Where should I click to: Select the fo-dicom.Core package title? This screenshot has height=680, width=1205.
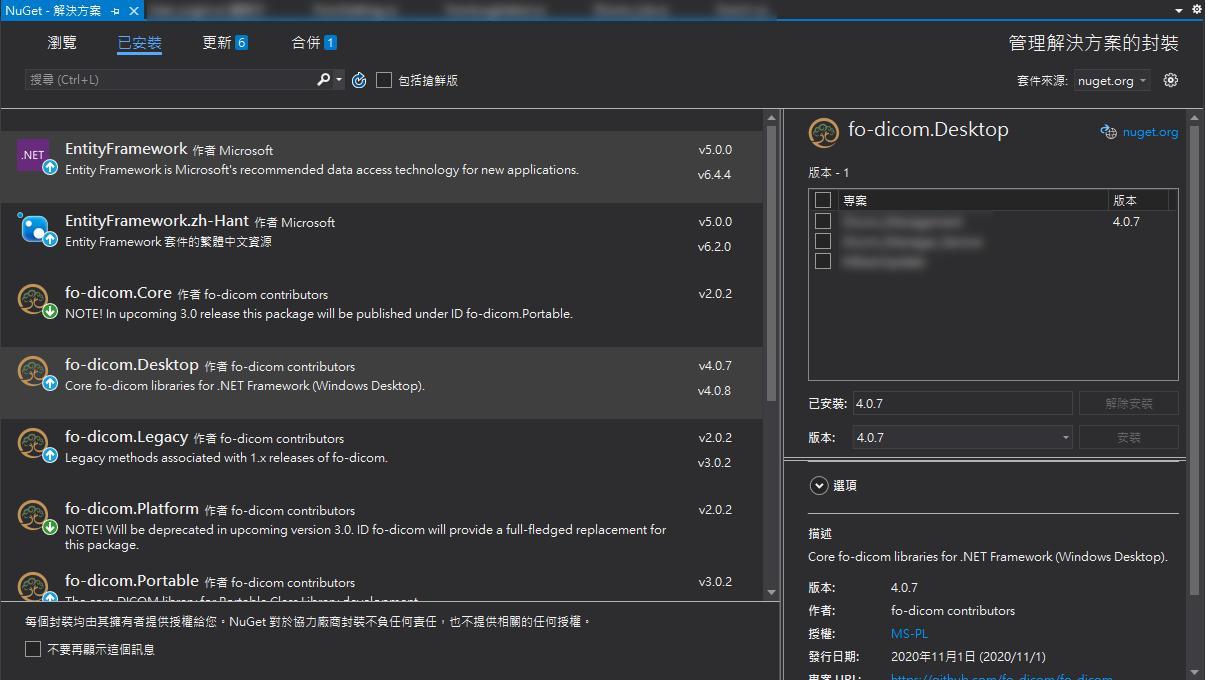point(118,293)
